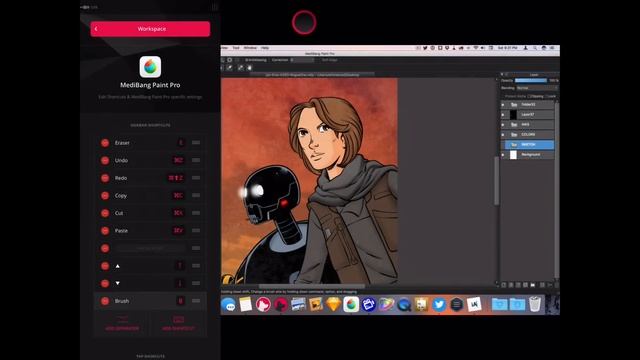Adjust the Correction value control
This screenshot has height=360, width=640.
click(x=303, y=60)
